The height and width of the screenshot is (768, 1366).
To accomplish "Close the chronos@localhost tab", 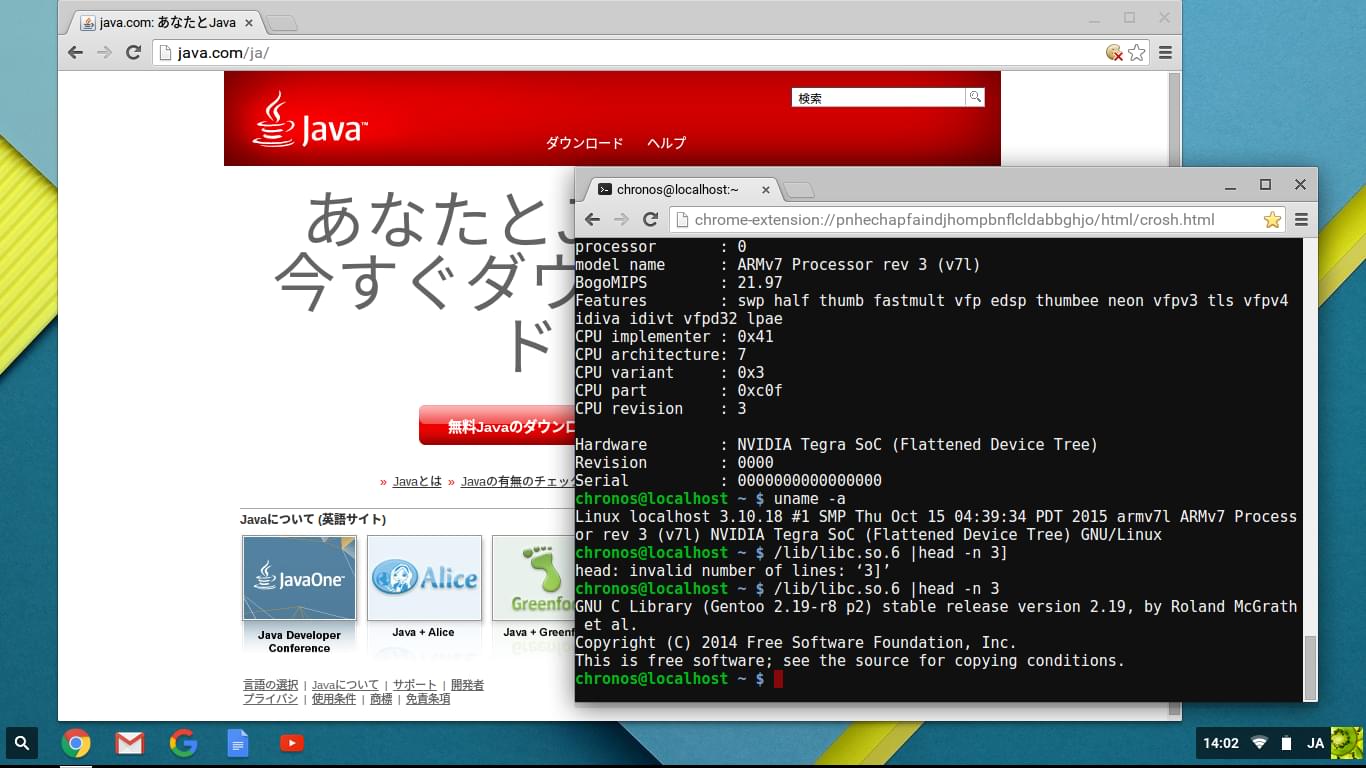I will (x=767, y=189).
